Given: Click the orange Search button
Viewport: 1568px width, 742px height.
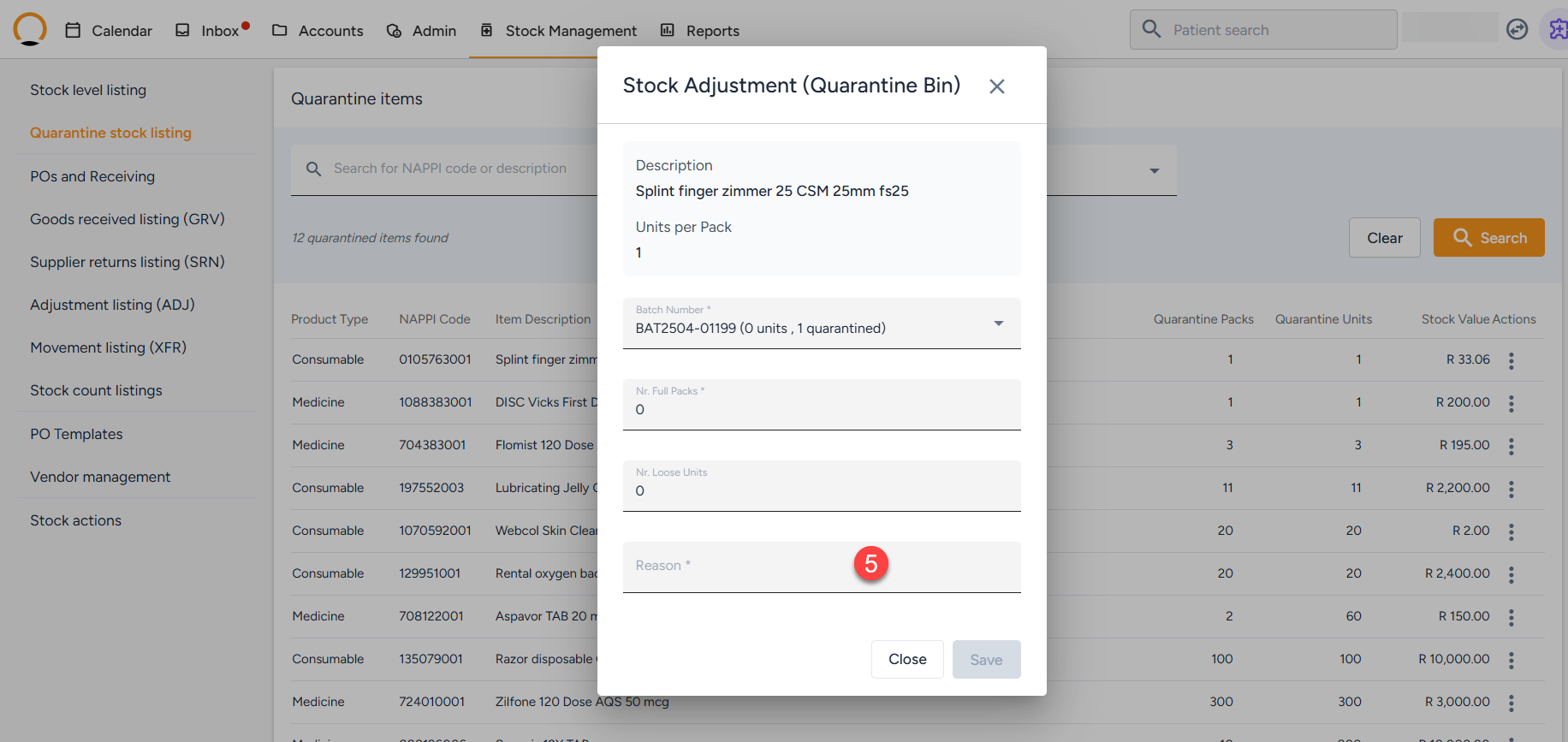Looking at the screenshot, I should click(1488, 238).
